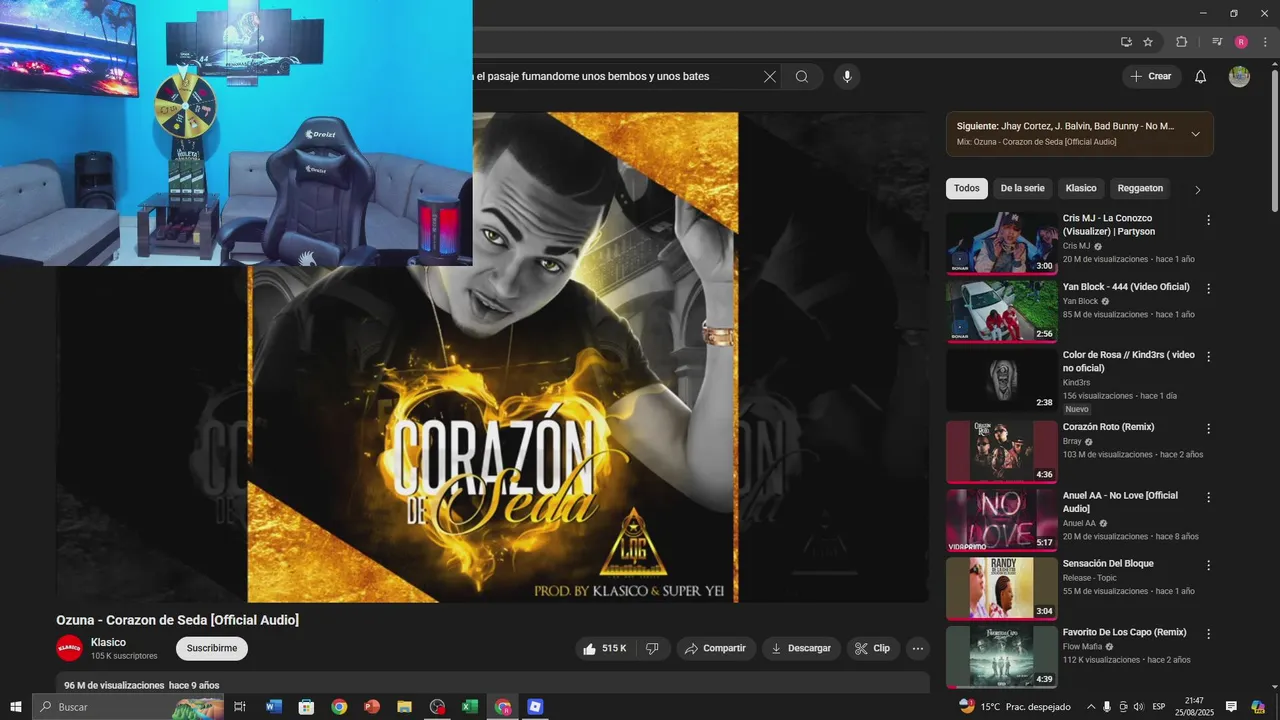Screen dimensions: 1280x720
Task: Clear the YouTube search box text
Action: (769, 77)
